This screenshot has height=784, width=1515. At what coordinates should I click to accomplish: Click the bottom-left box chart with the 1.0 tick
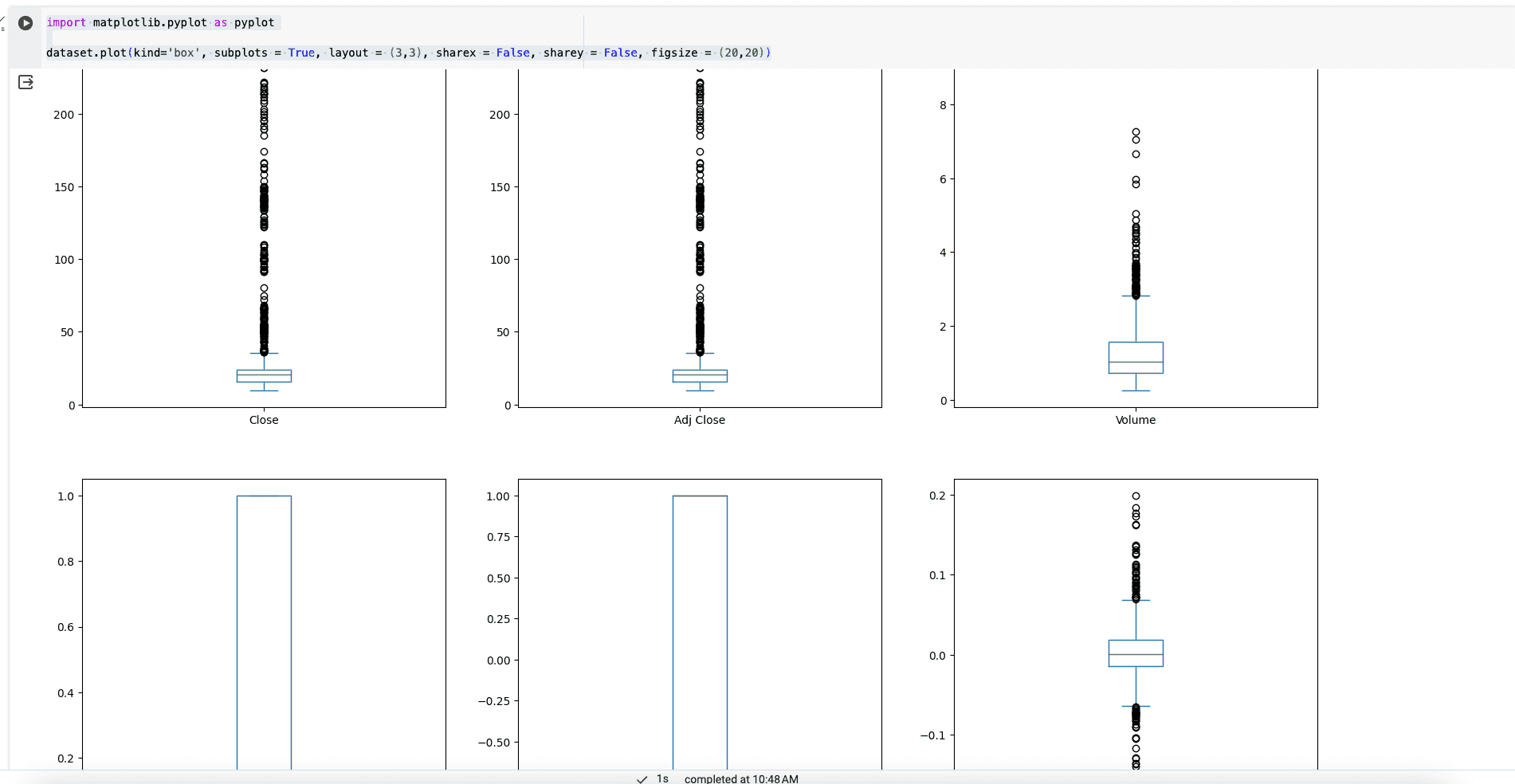(264, 624)
